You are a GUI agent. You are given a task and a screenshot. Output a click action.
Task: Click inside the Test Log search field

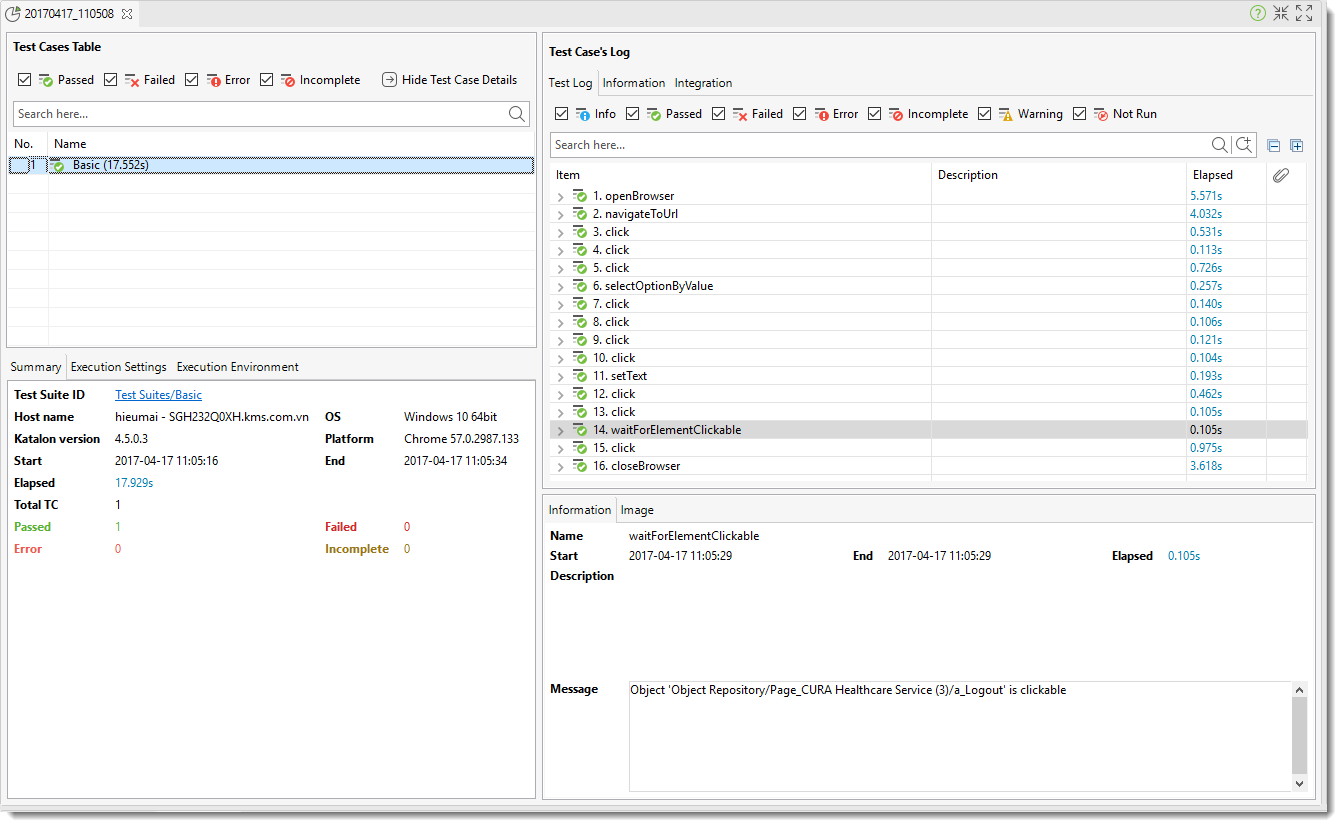tap(880, 144)
